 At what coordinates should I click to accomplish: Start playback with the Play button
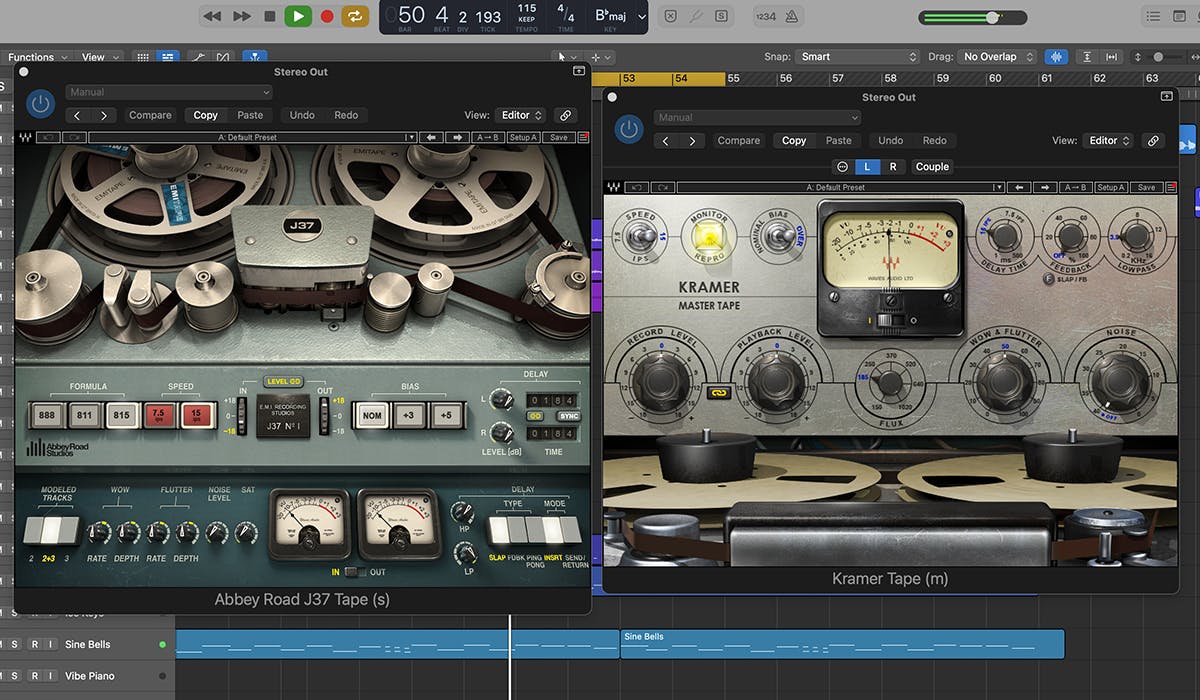pyautogui.click(x=297, y=15)
